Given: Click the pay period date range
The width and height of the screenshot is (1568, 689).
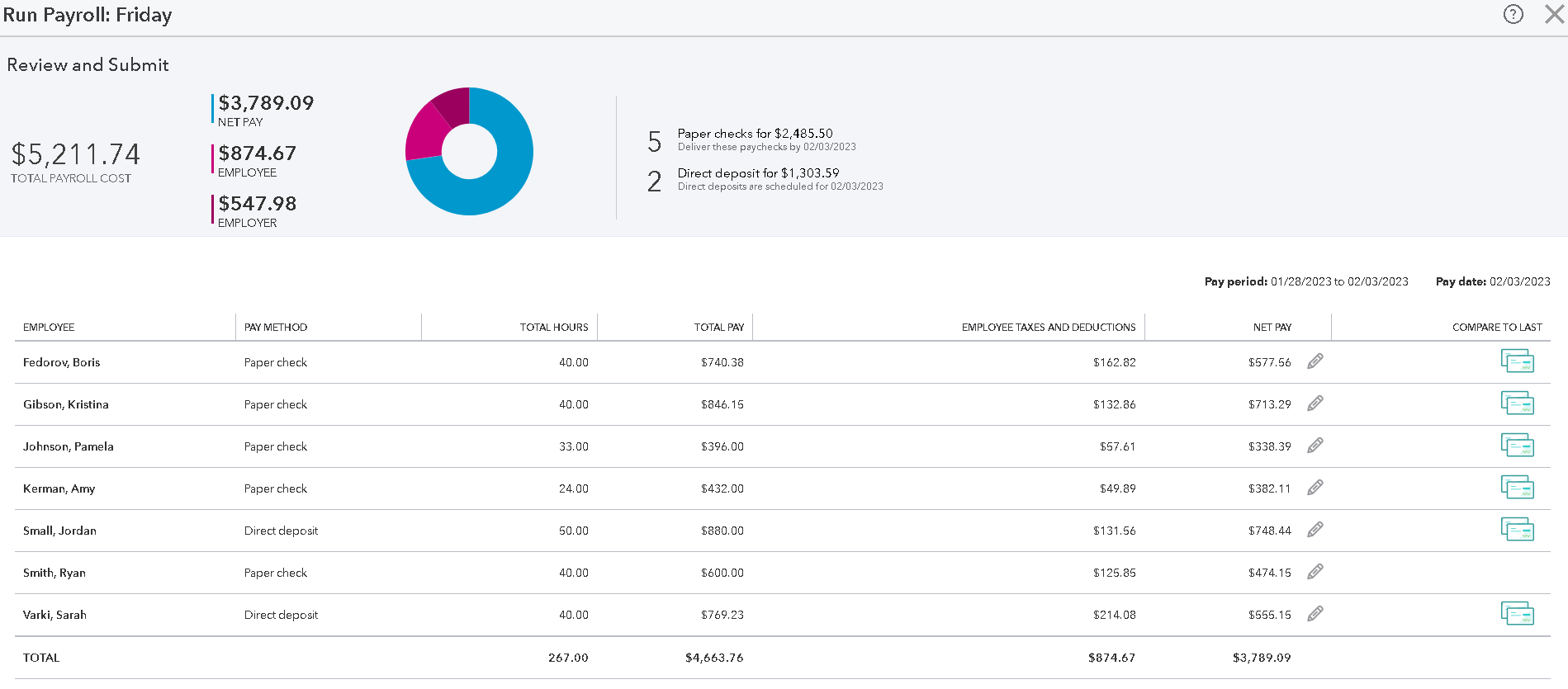Looking at the screenshot, I should (1339, 281).
